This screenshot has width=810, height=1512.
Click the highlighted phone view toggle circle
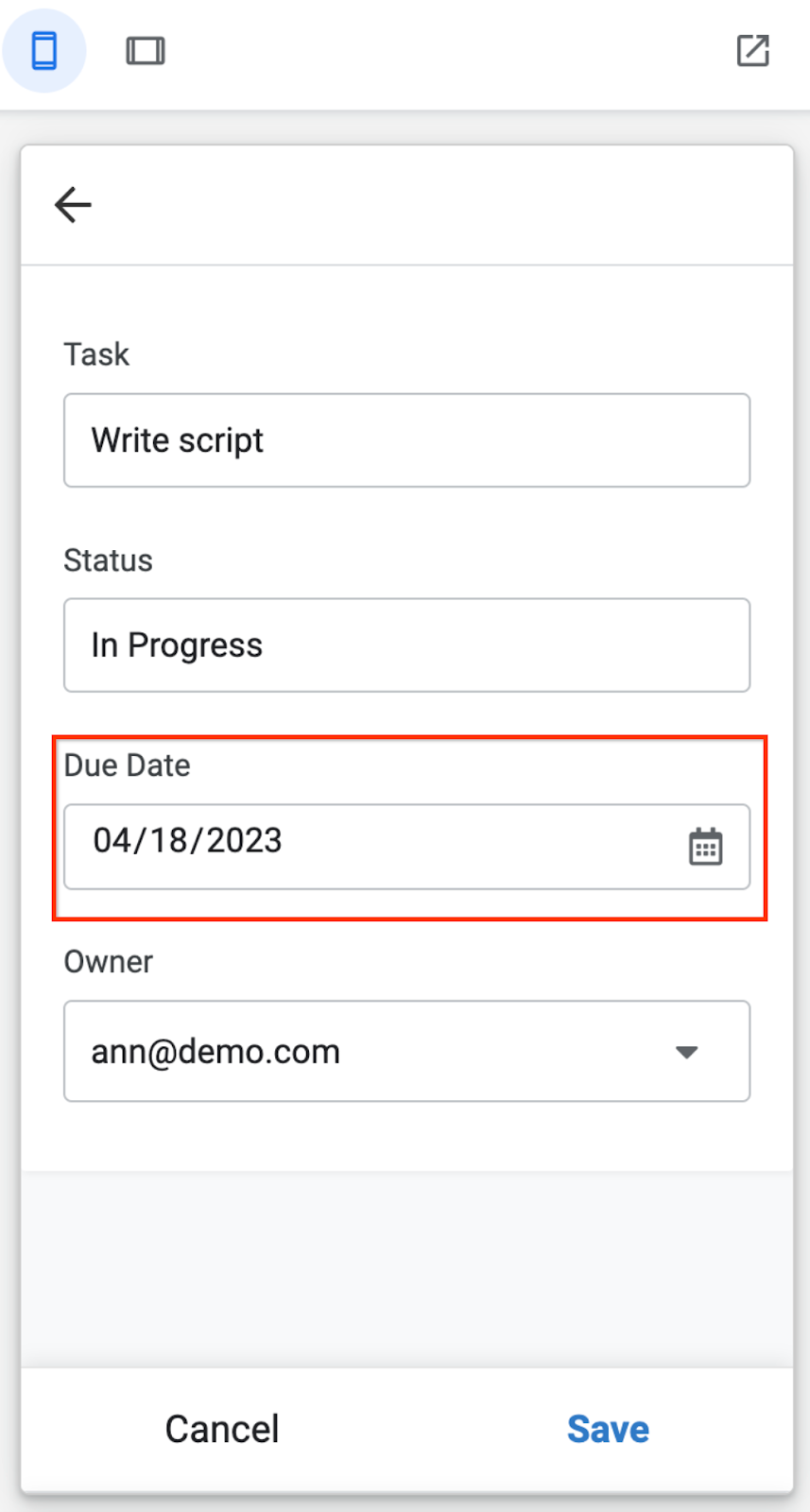(x=44, y=51)
